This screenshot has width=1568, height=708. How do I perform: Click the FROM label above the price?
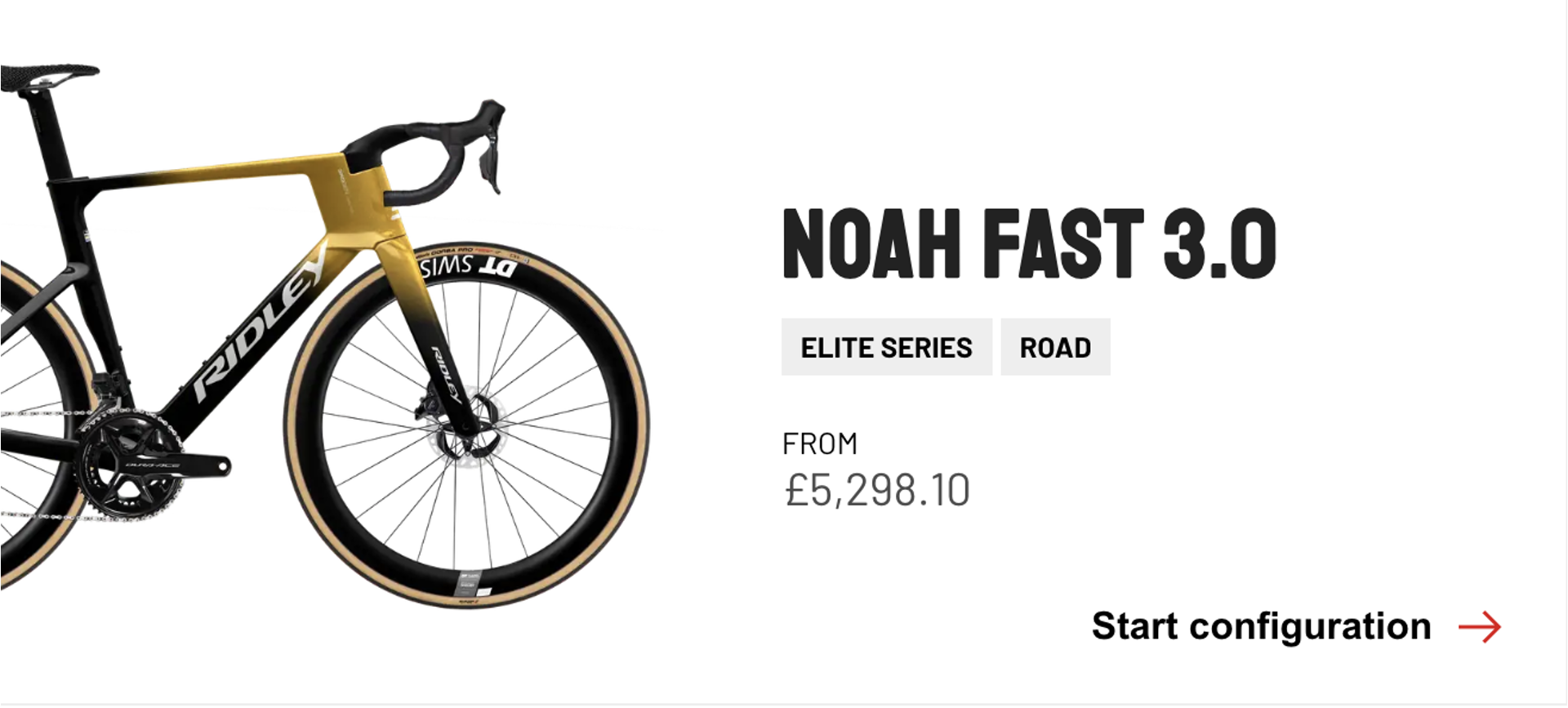tap(819, 443)
